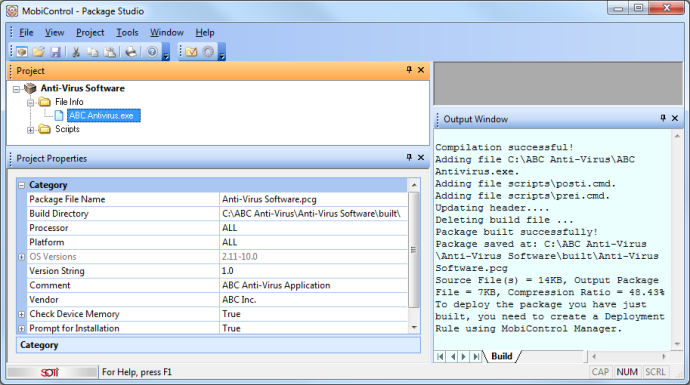690x385 pixels.
Task: Go to first output tab arrow
Action: 440,356
